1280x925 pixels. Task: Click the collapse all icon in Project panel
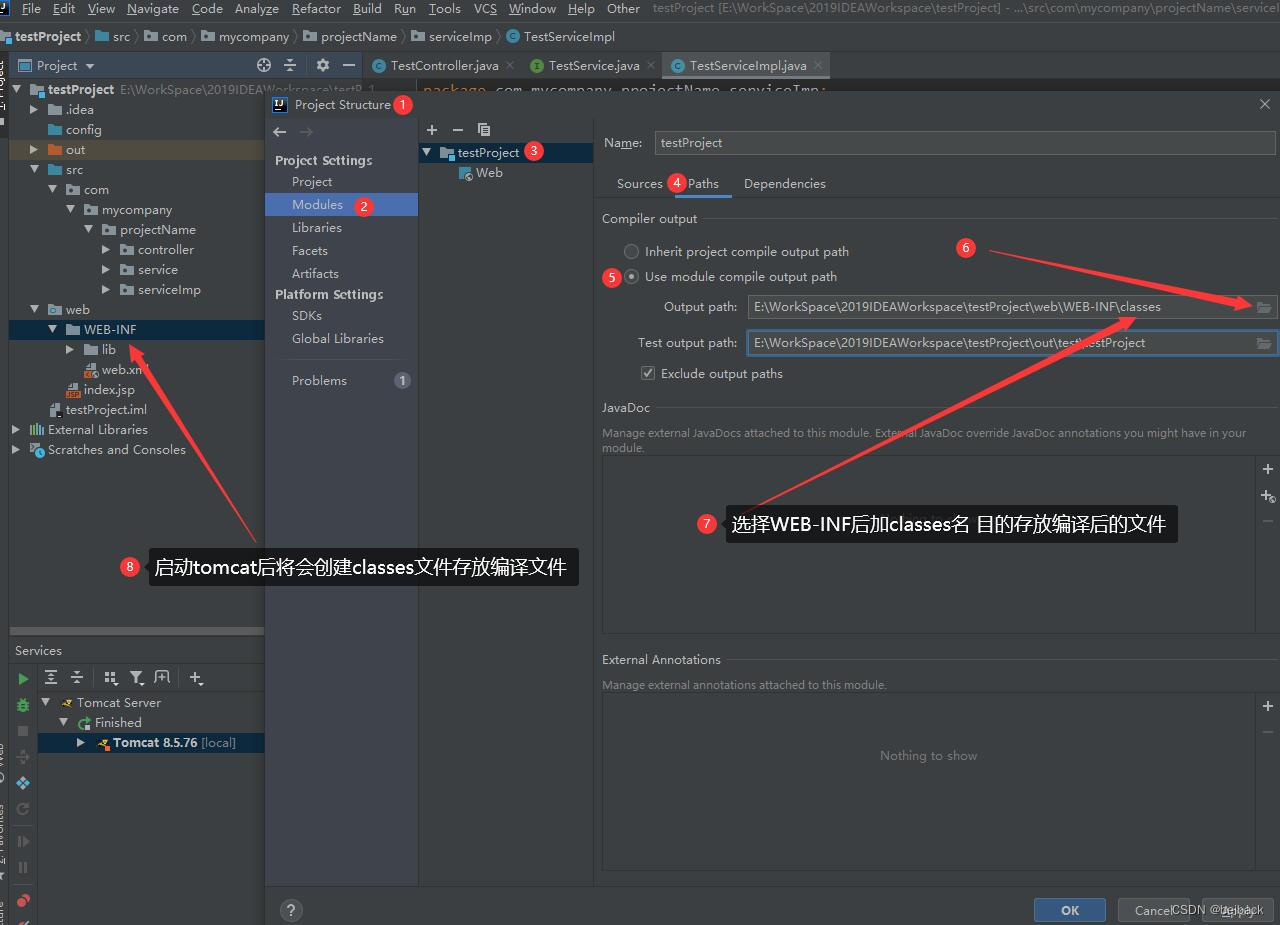pos(290,65)
